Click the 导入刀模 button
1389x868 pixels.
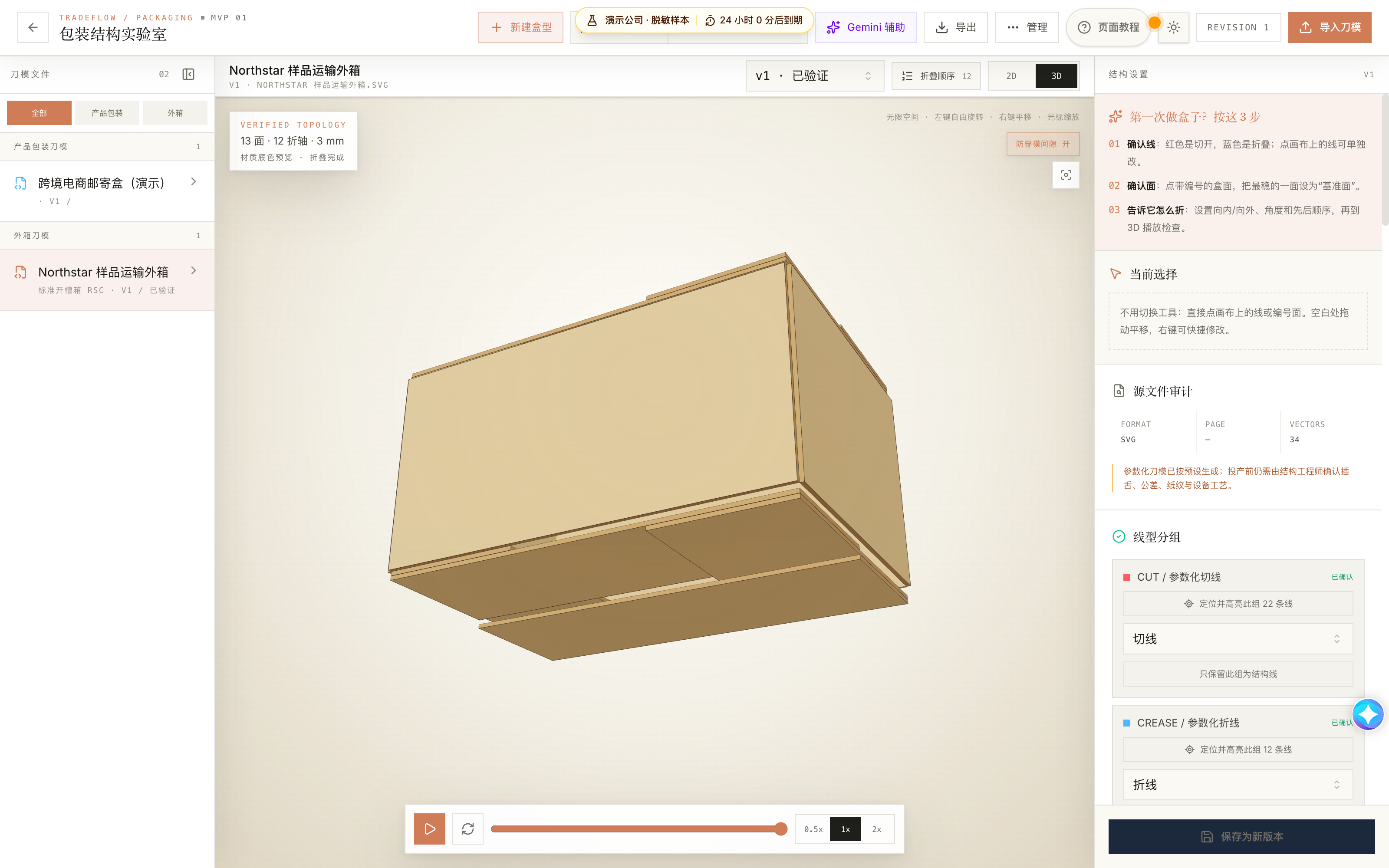click(x=1329, y=27)
